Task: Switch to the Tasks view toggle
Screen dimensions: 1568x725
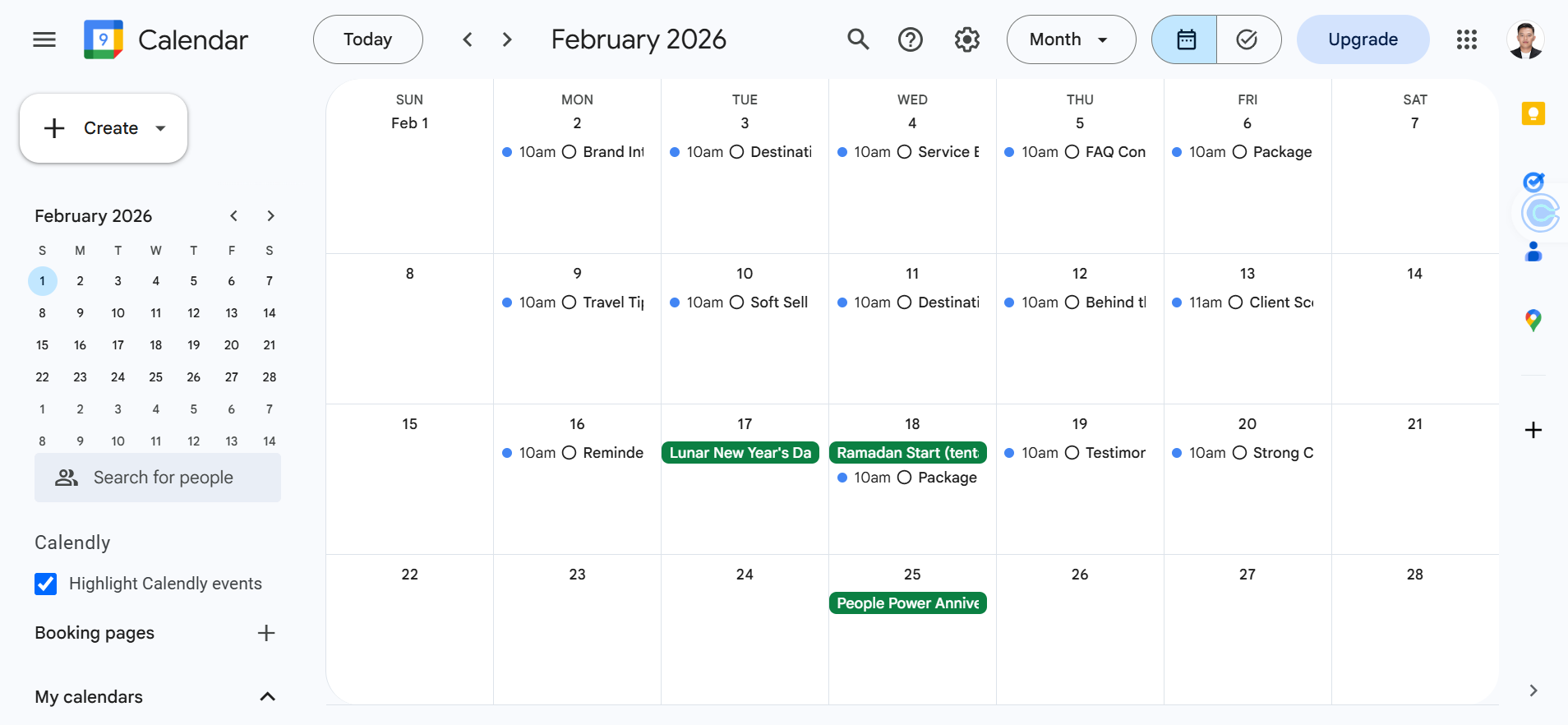Action: pos(1247,39)
